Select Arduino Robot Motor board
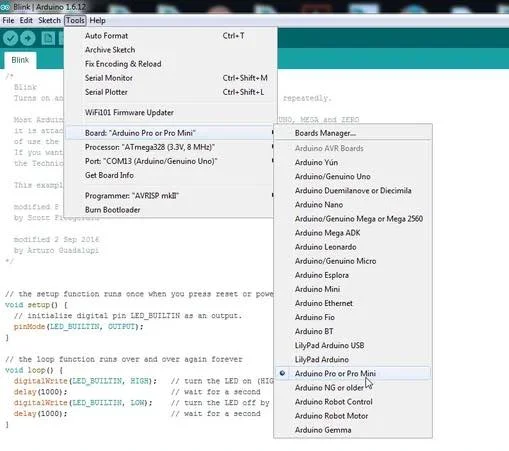The width and height of the screenshot is (509, 451). tap(353, 416)
